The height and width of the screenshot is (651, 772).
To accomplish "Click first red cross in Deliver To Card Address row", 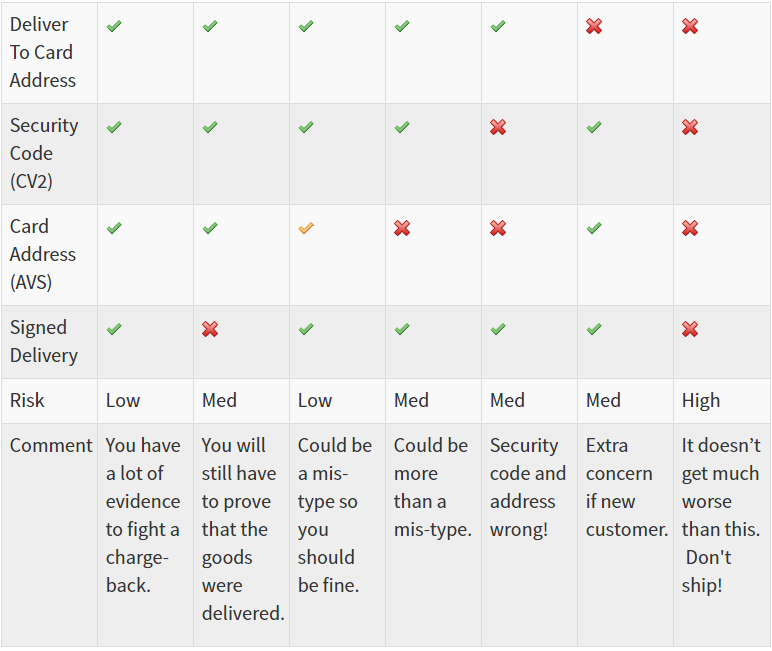I will tap(594, 26).
